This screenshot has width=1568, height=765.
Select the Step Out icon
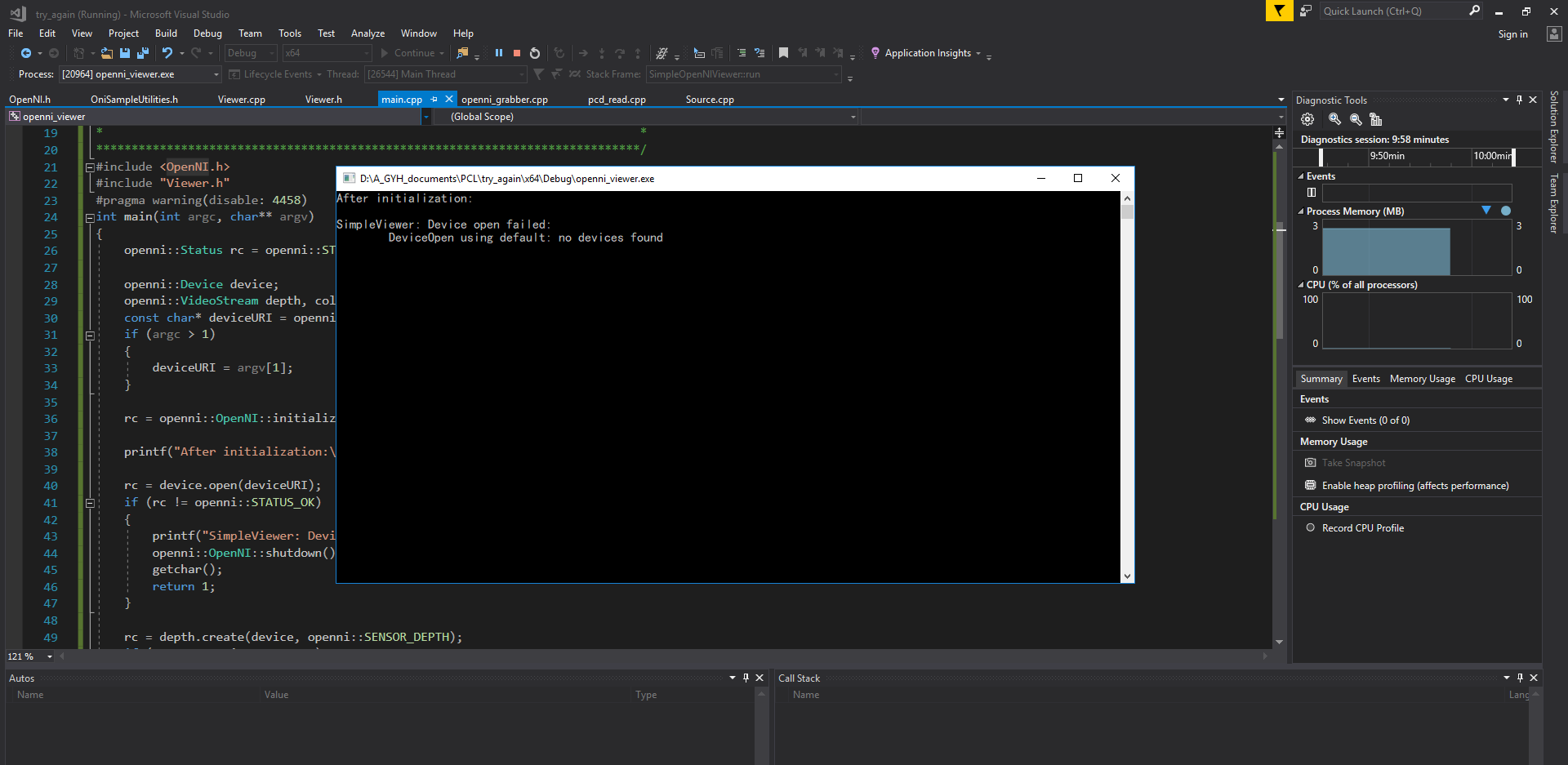(638, 52)
